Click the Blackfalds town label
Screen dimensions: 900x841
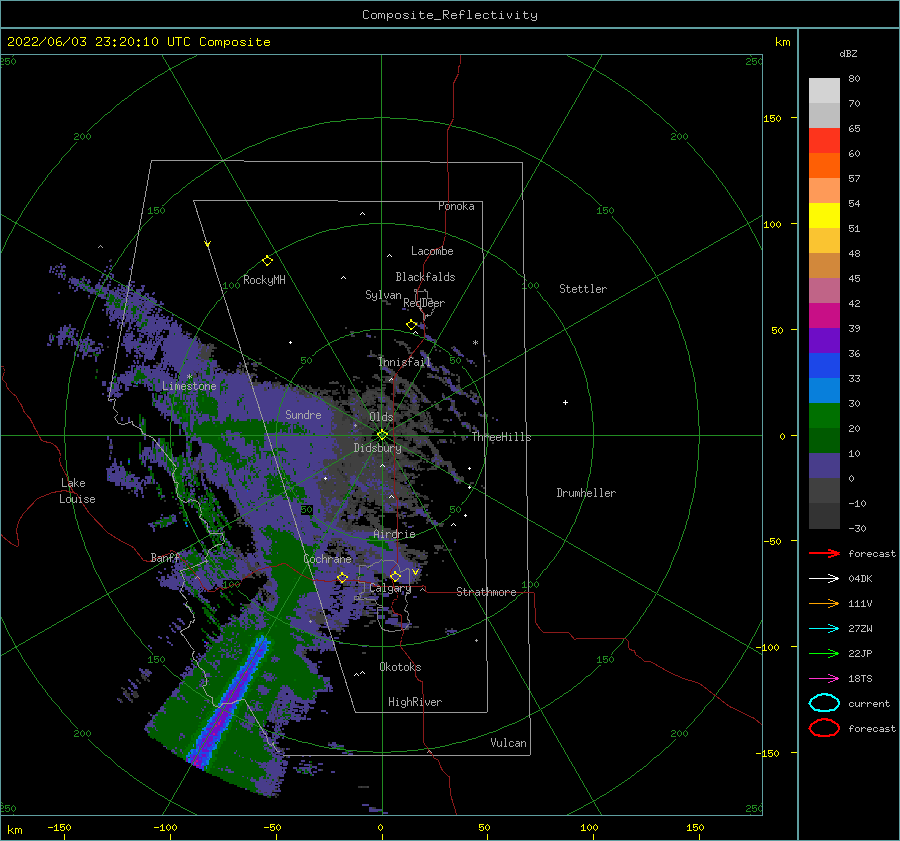(x=425, y=277)
